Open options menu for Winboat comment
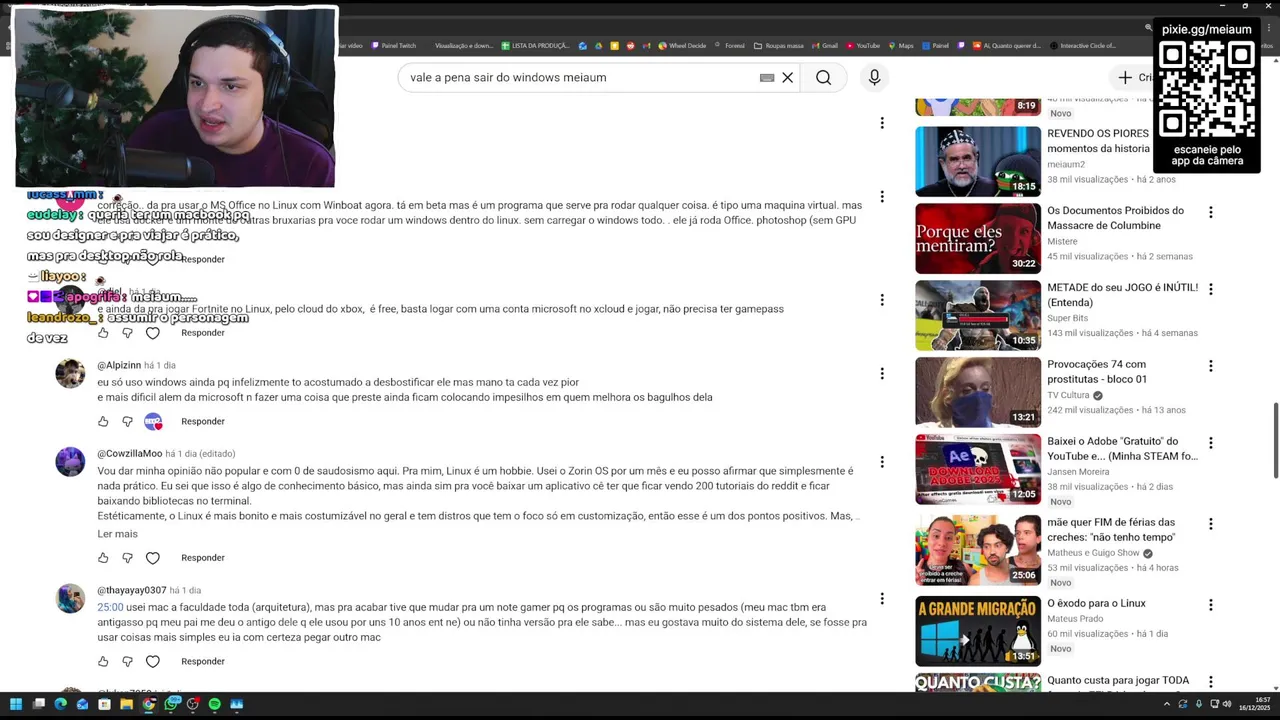 click(x=882, y=197)
